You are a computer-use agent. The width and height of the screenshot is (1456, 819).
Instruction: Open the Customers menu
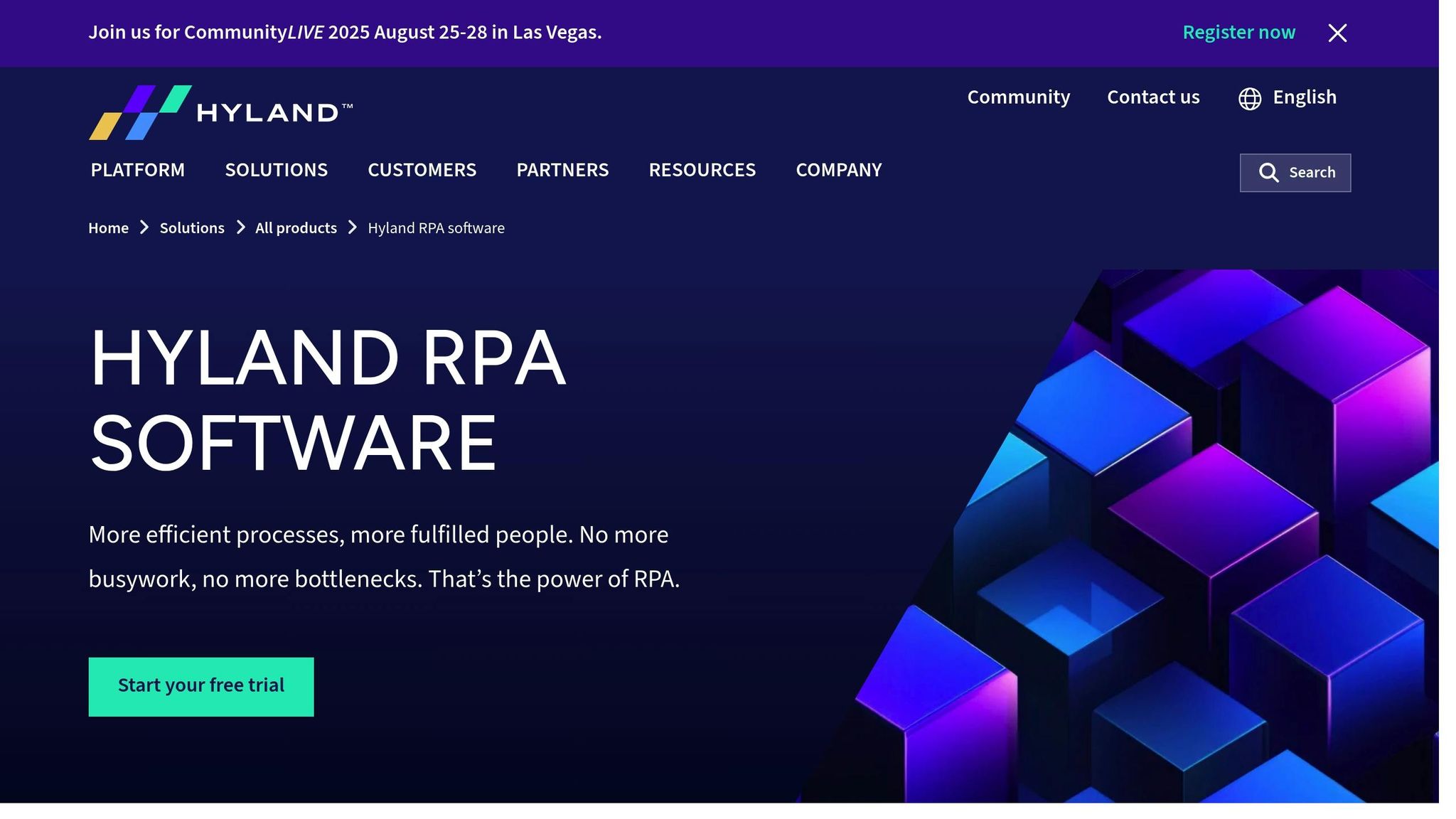[x=422, y=170]
